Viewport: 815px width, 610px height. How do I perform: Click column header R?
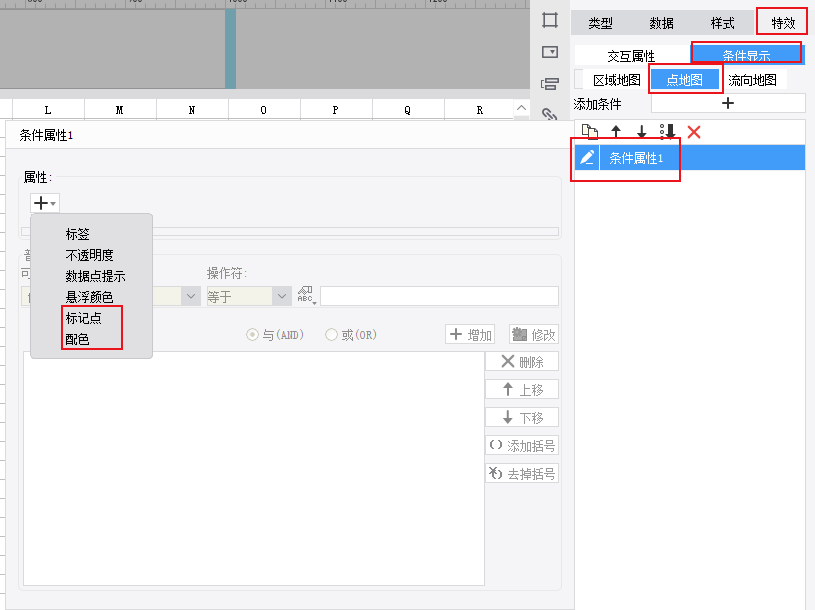point(479,110)
